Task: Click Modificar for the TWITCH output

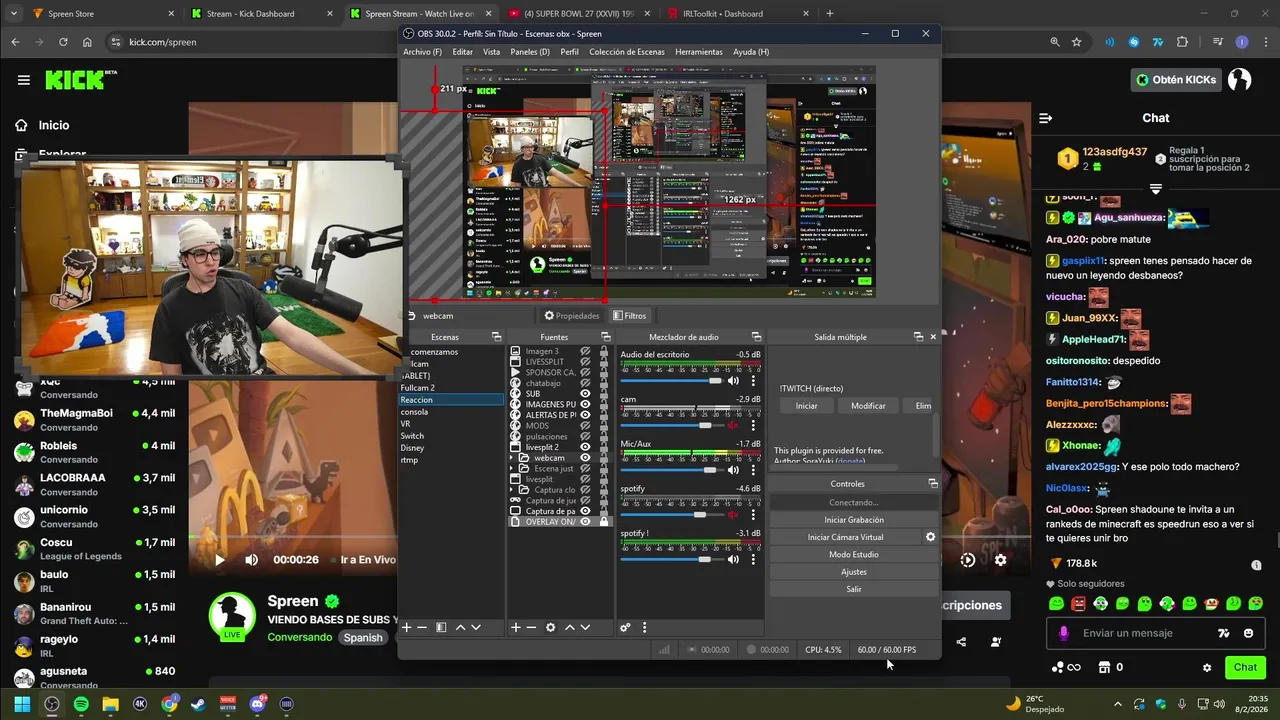Action: (x=868, y=406)
